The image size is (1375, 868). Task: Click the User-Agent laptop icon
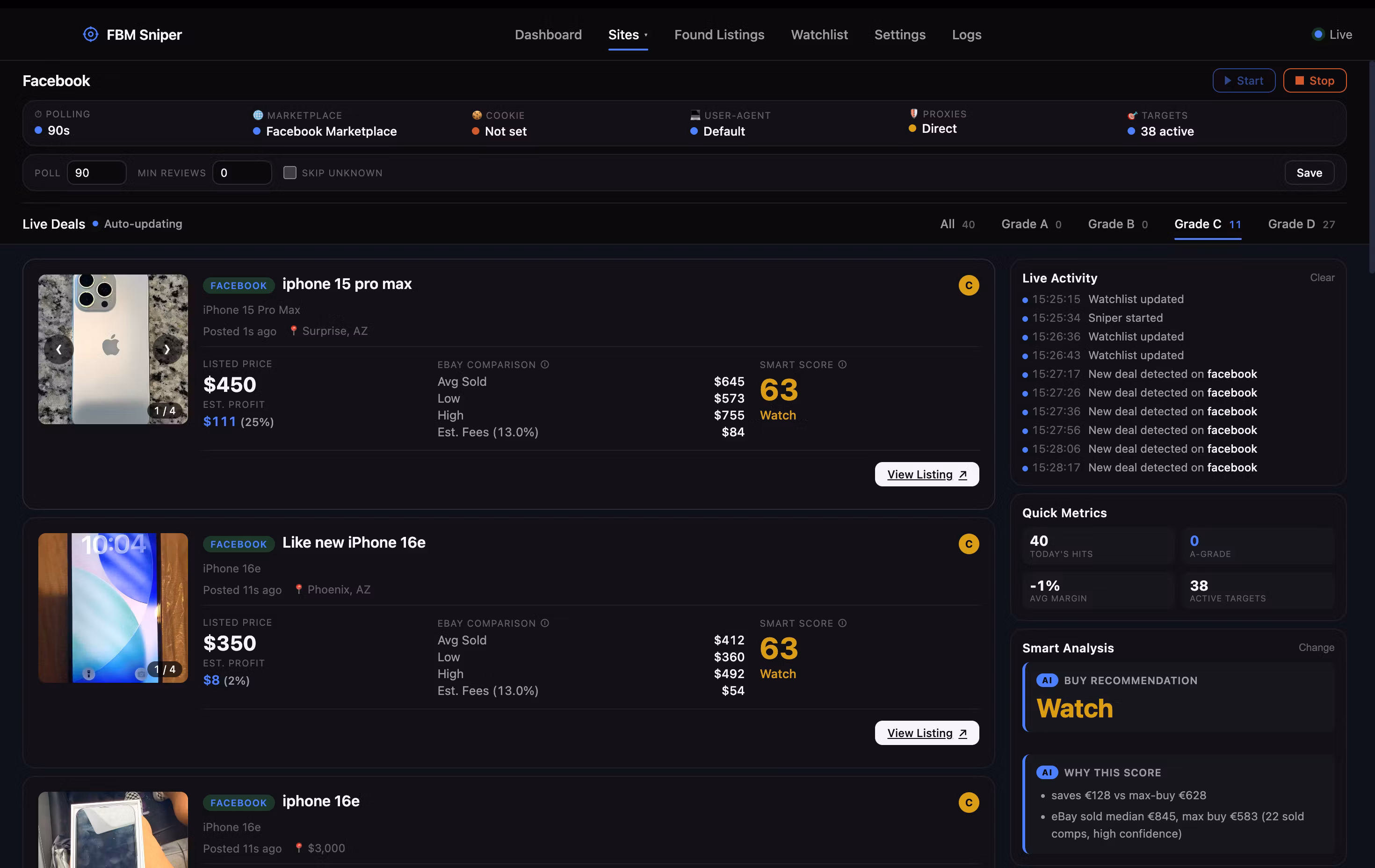[695, 116]
